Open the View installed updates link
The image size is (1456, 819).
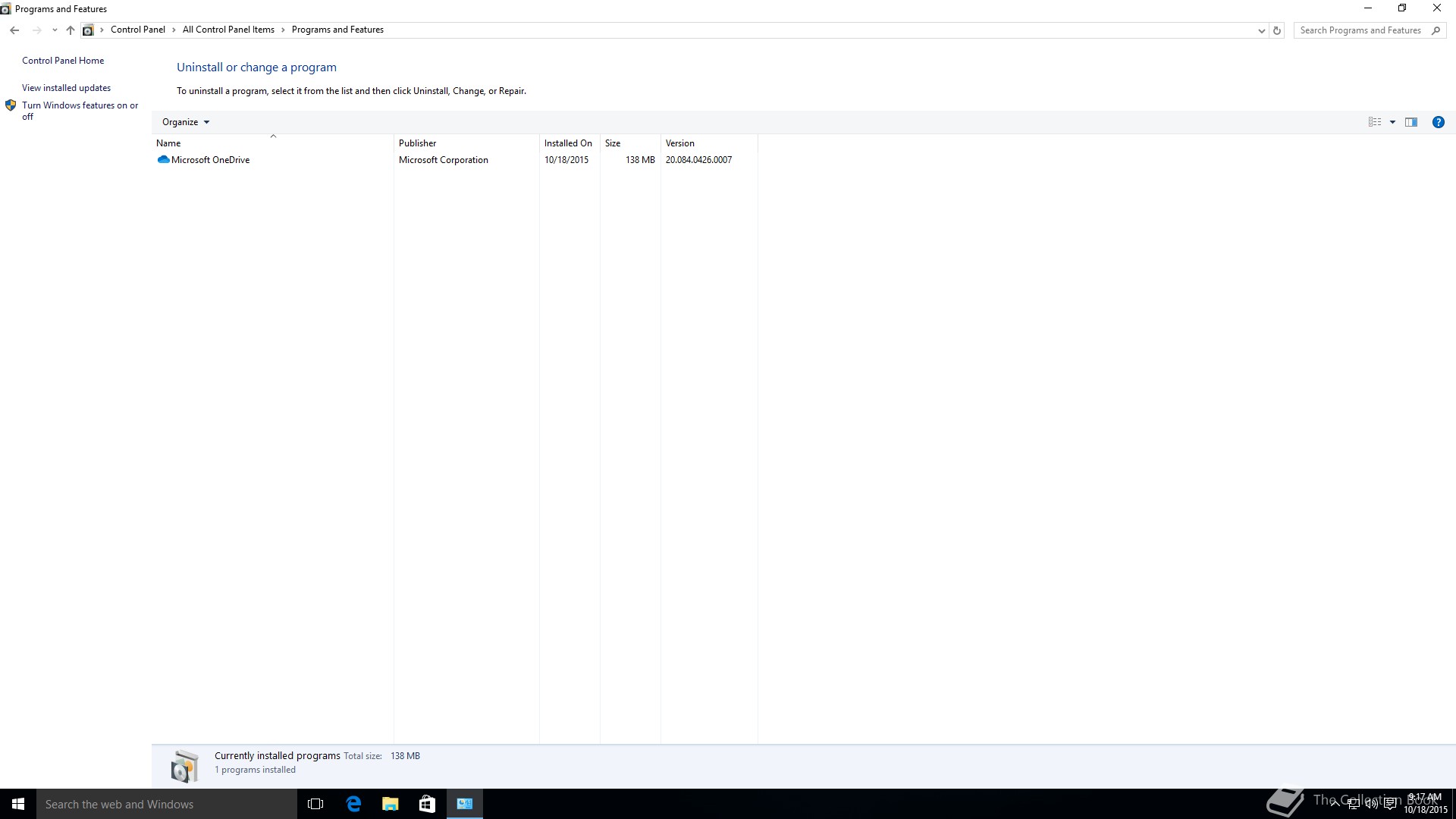(66, 88)
